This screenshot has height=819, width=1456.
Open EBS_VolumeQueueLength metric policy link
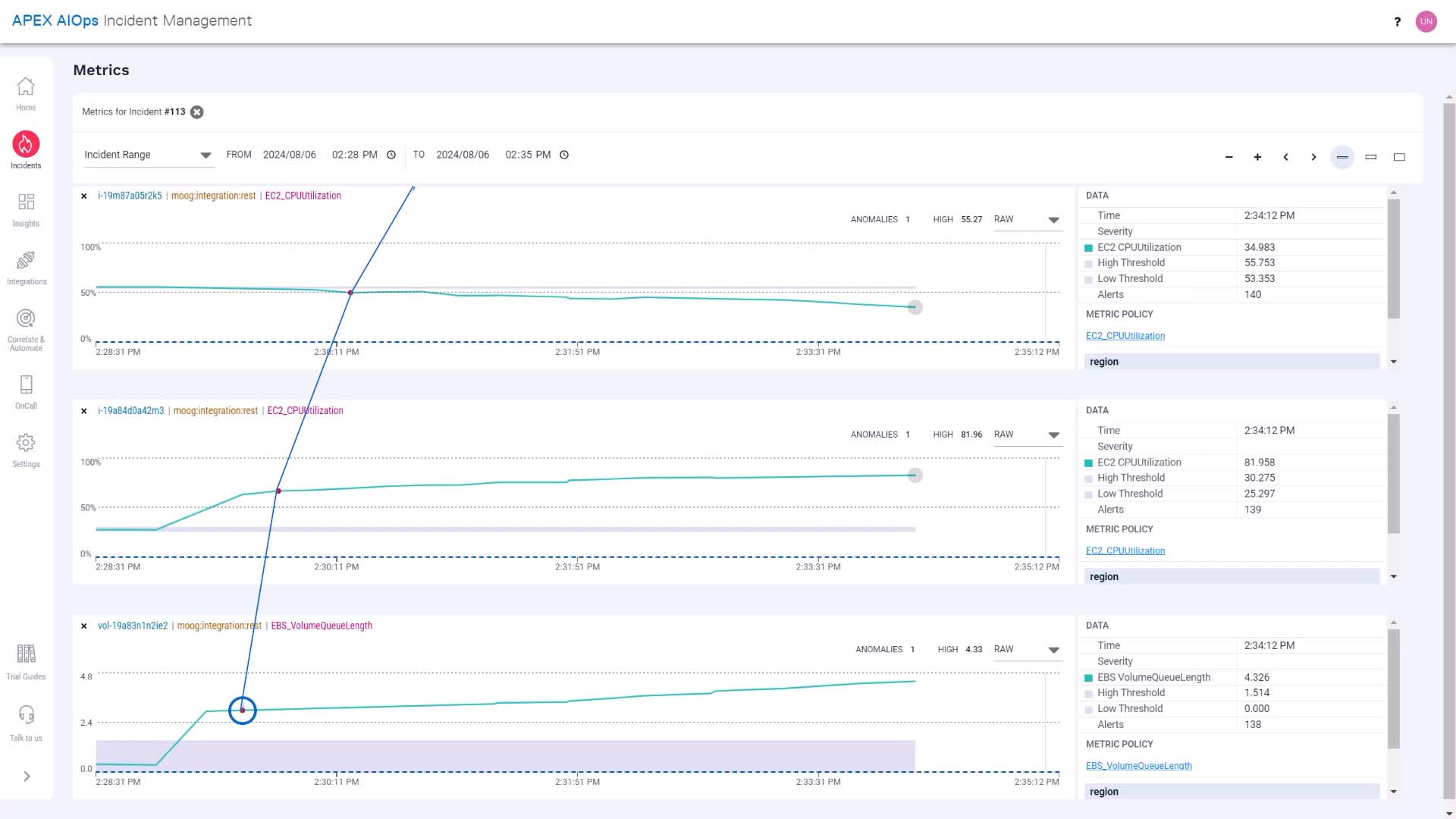click(1139, 766)
